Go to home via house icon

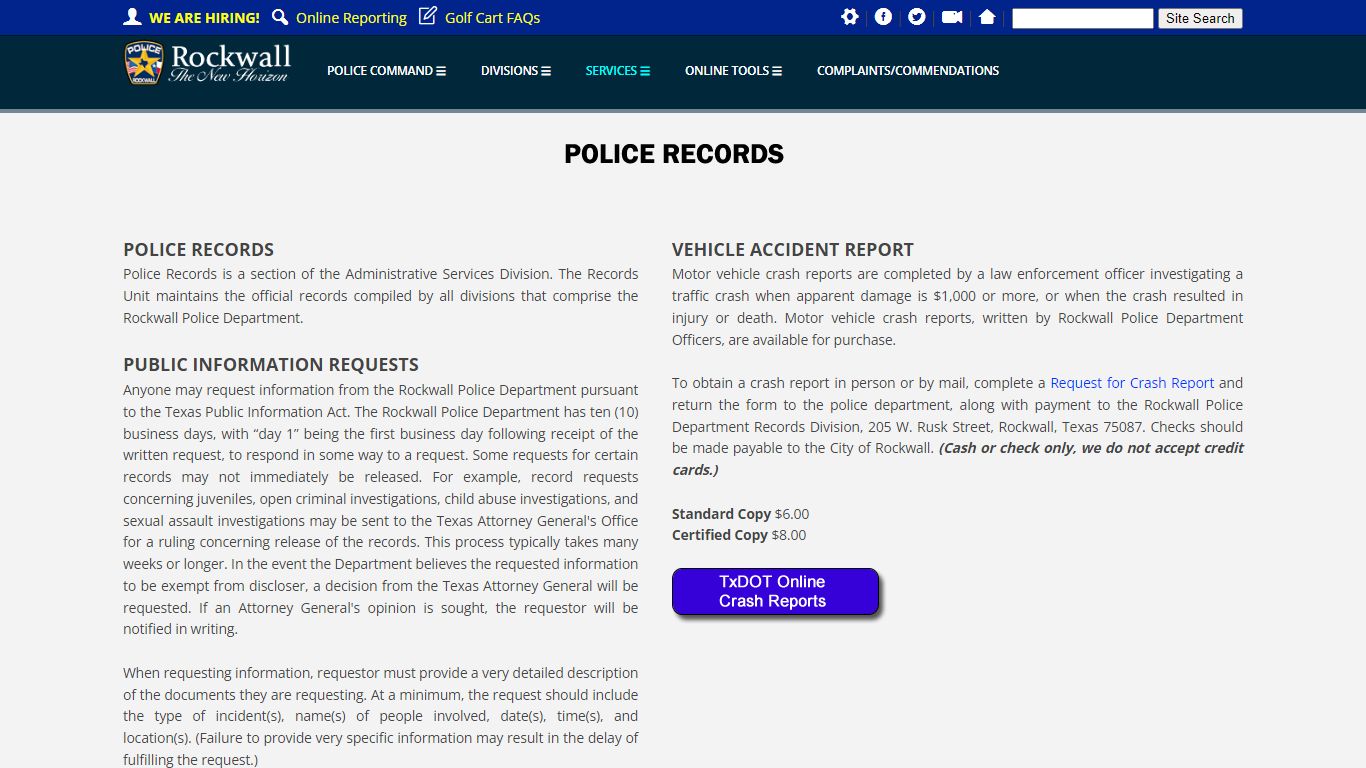click(x=987, y=17)
